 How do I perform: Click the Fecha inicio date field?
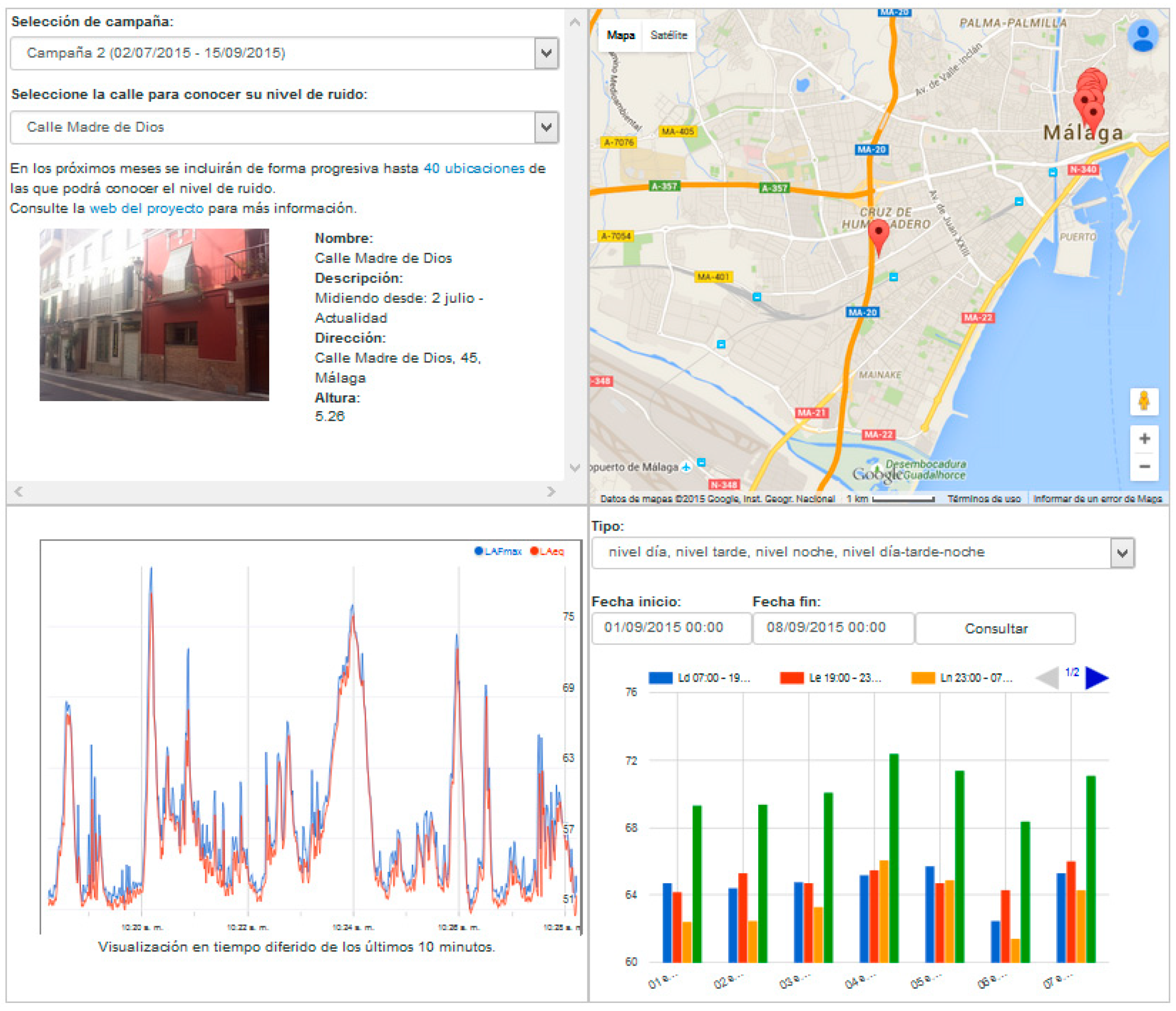pyautogui.click(x=671, y=627)
